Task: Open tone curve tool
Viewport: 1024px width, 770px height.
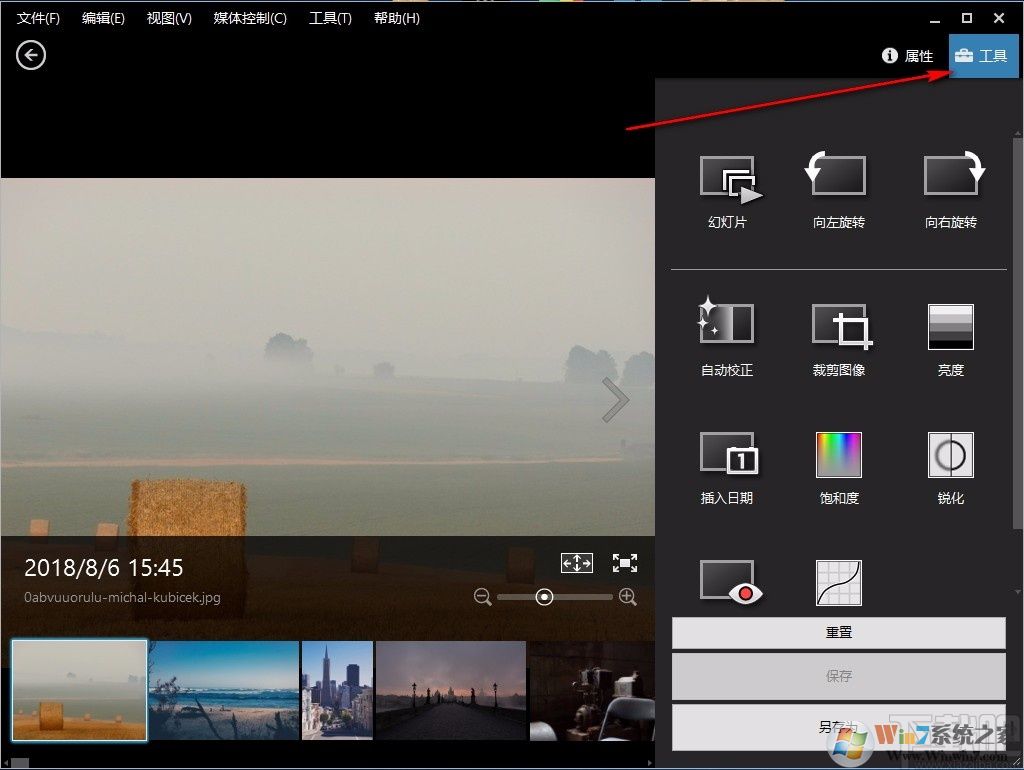Action: [x=839, y=583]
